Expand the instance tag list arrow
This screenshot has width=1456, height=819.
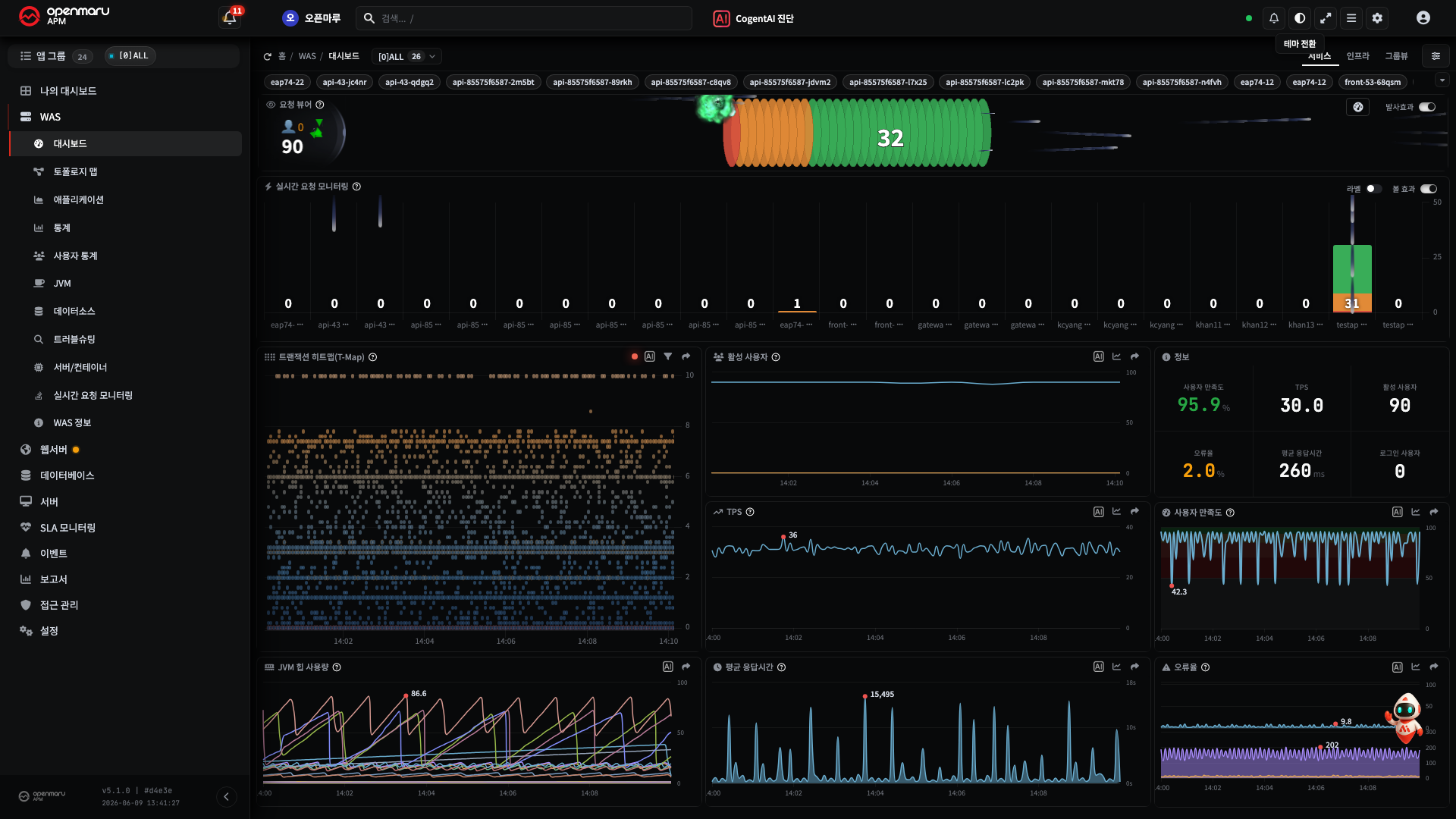tap(1442, 80)
